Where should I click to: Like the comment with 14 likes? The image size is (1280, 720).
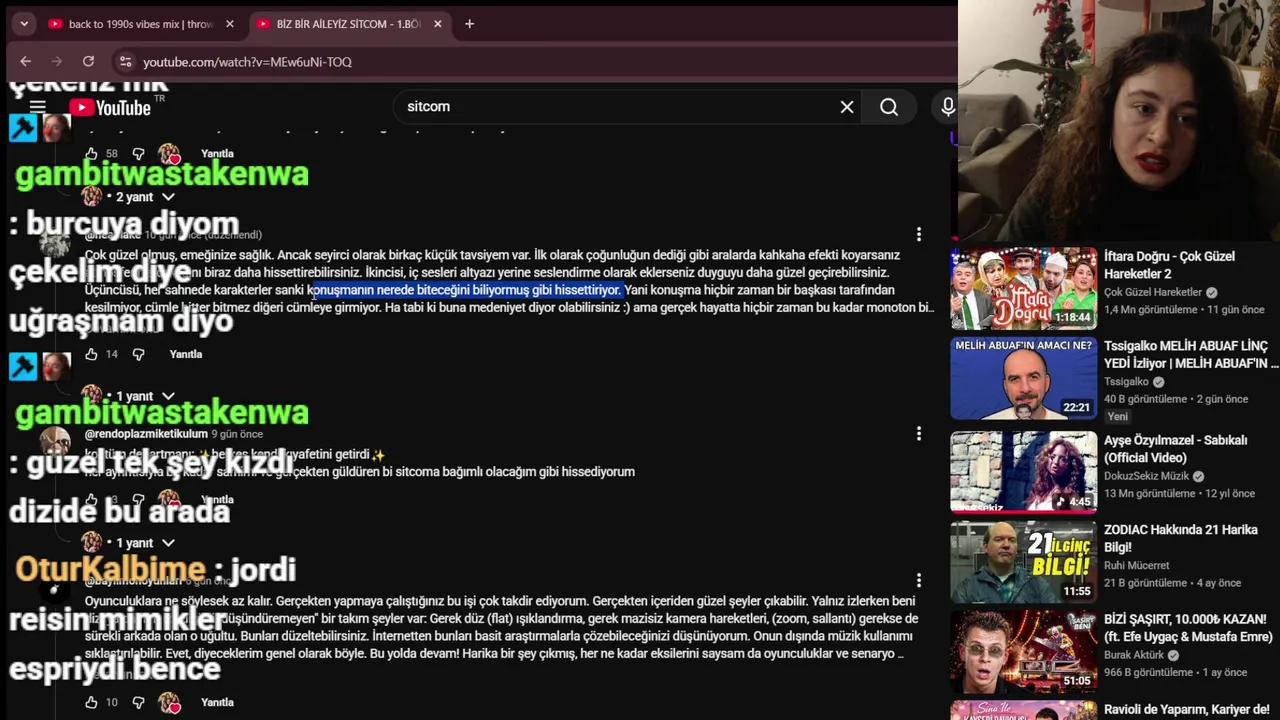pos(91,354)
